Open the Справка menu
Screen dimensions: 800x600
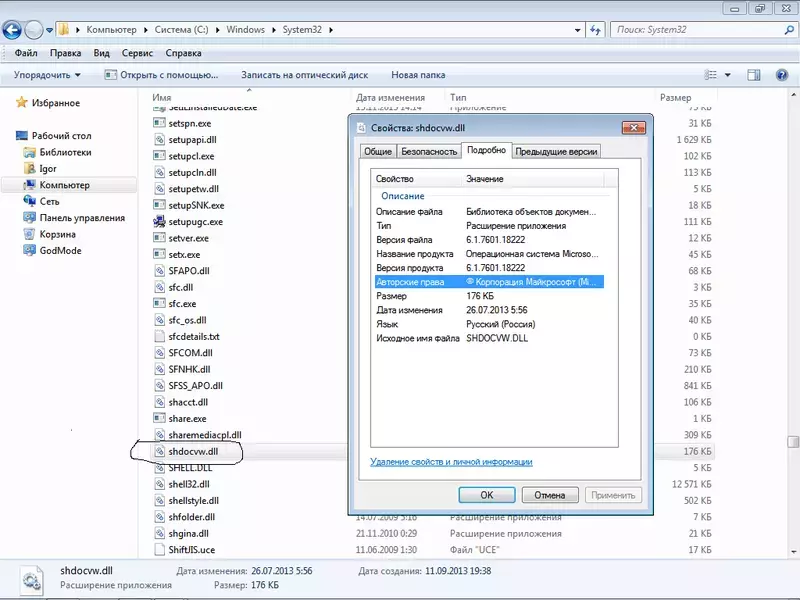tap(183, 53)
